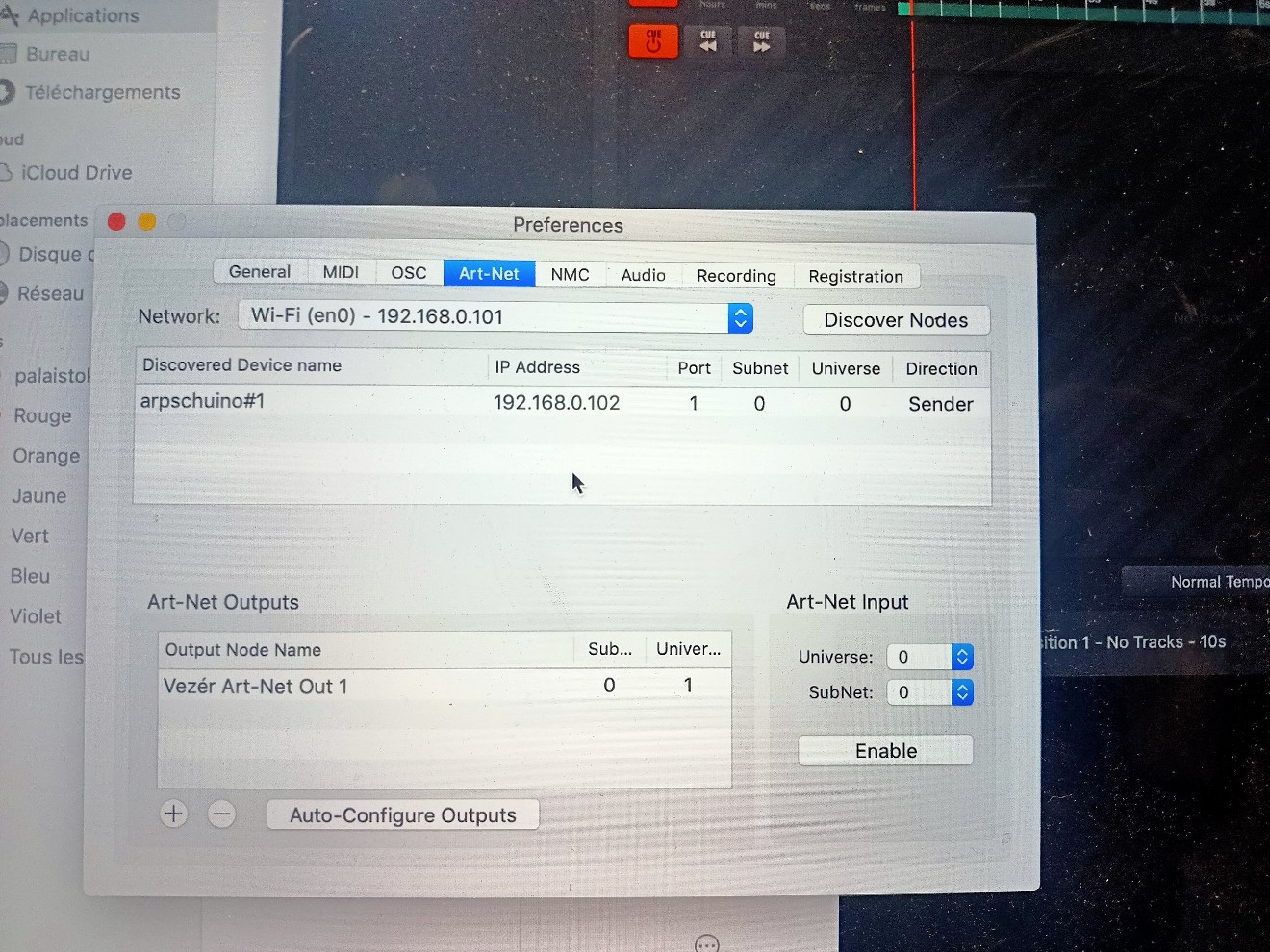Open the Network interface dropdown
The height and width of the screenshot is (952, 1270).
click(x=495, y=316)
